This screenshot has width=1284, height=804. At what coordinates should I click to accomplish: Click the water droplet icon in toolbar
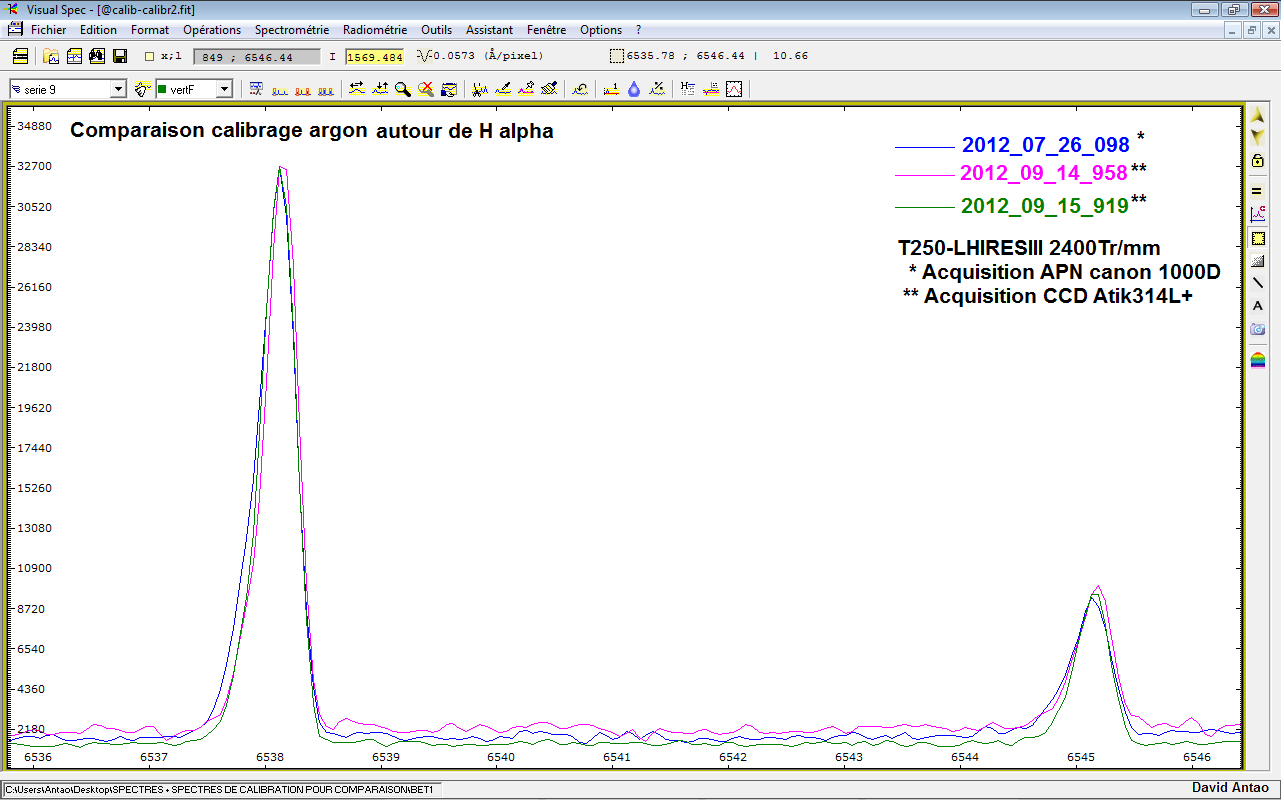[x=634, y=89]
